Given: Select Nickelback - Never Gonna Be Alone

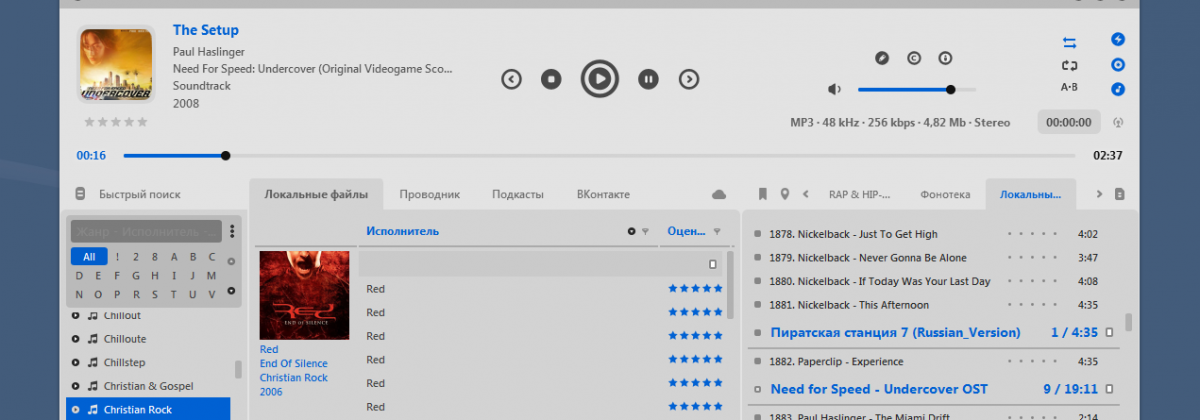Looking at the screenshot, I should [868, 258].
